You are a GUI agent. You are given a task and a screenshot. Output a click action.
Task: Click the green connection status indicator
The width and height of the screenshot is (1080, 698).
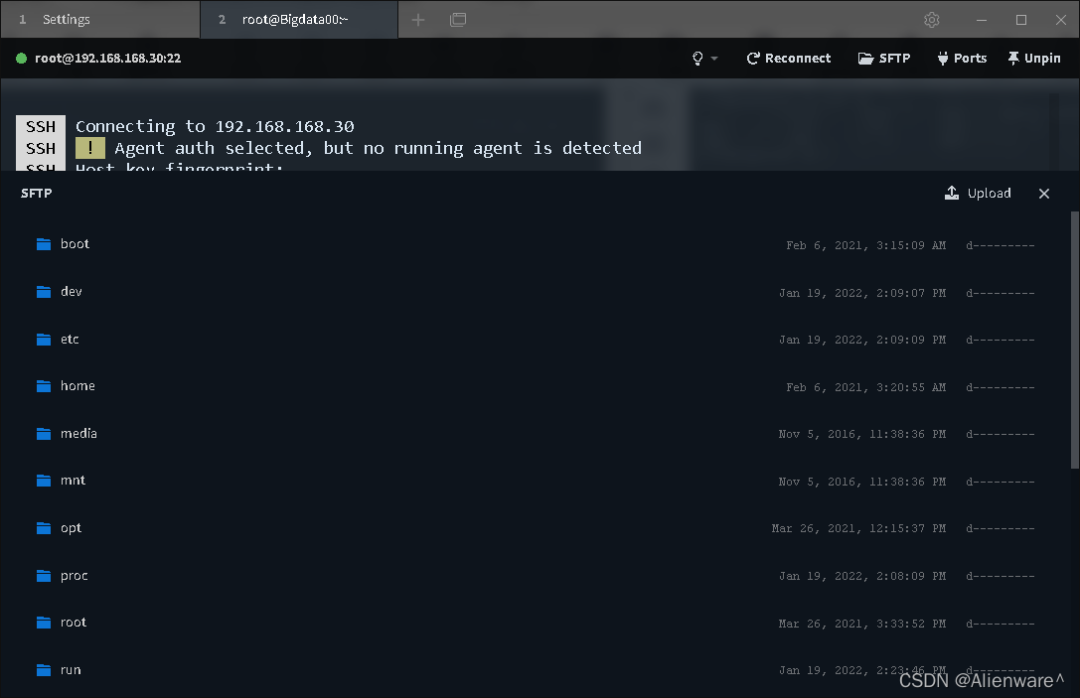[x=21, y=58]
